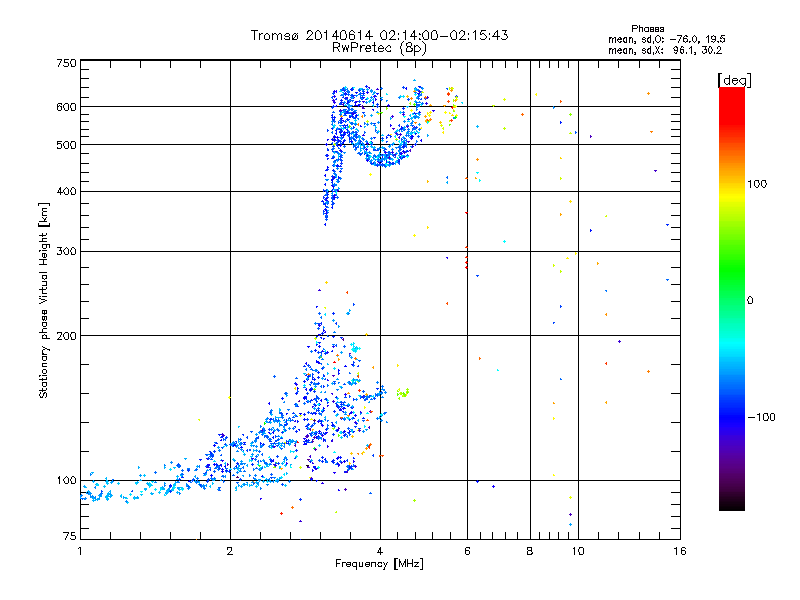Click the x-axis tick label '16'
This screenshot has width=800, height=600.
tap(680, 551)
